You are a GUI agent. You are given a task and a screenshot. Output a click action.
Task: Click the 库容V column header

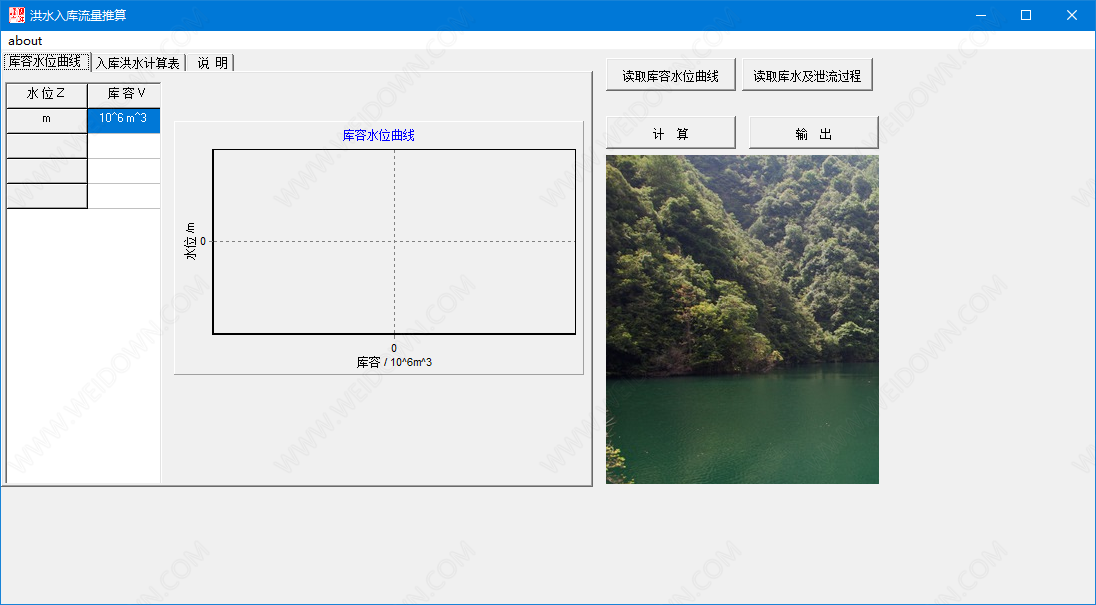click(x=124, y=95)
